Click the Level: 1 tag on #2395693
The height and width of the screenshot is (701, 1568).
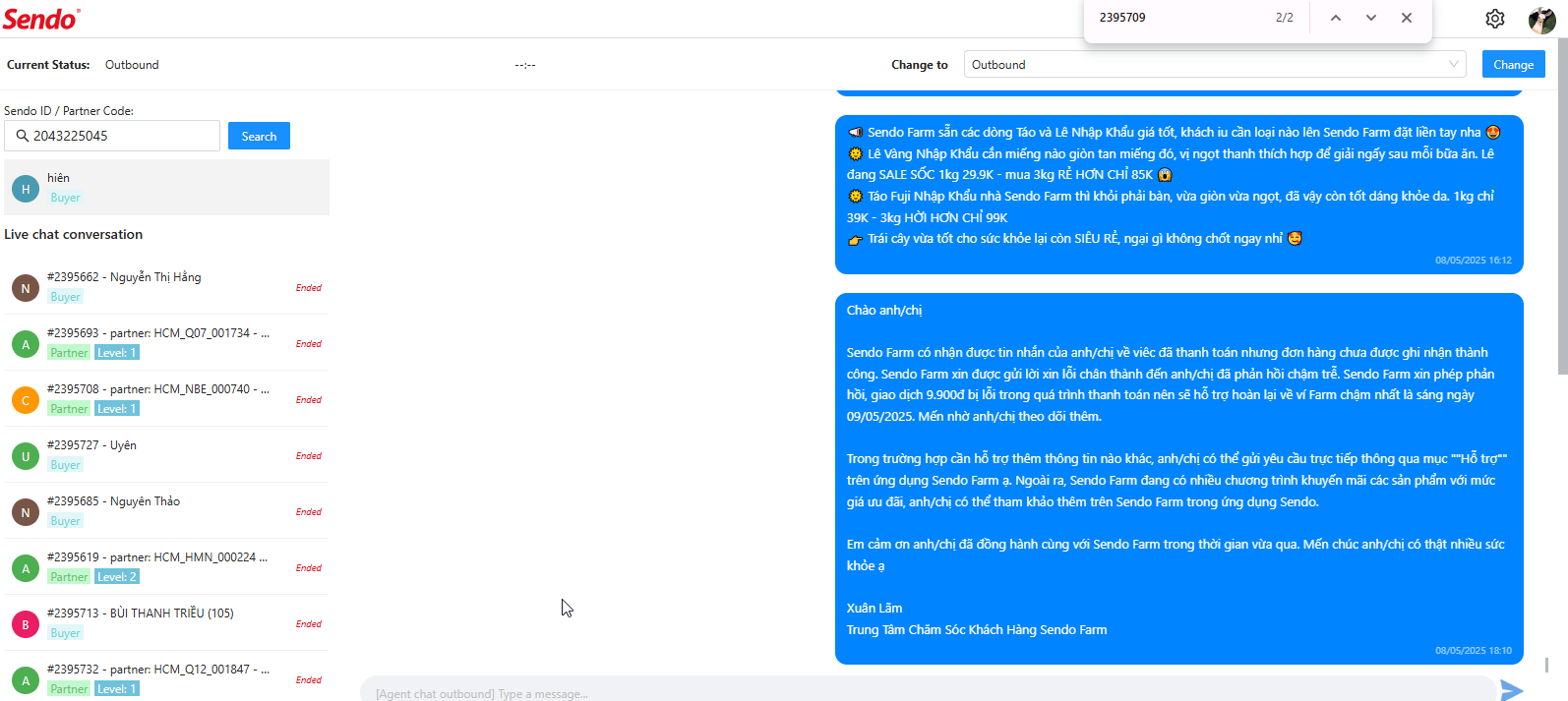pyautogui.click(x=117, y=353)
